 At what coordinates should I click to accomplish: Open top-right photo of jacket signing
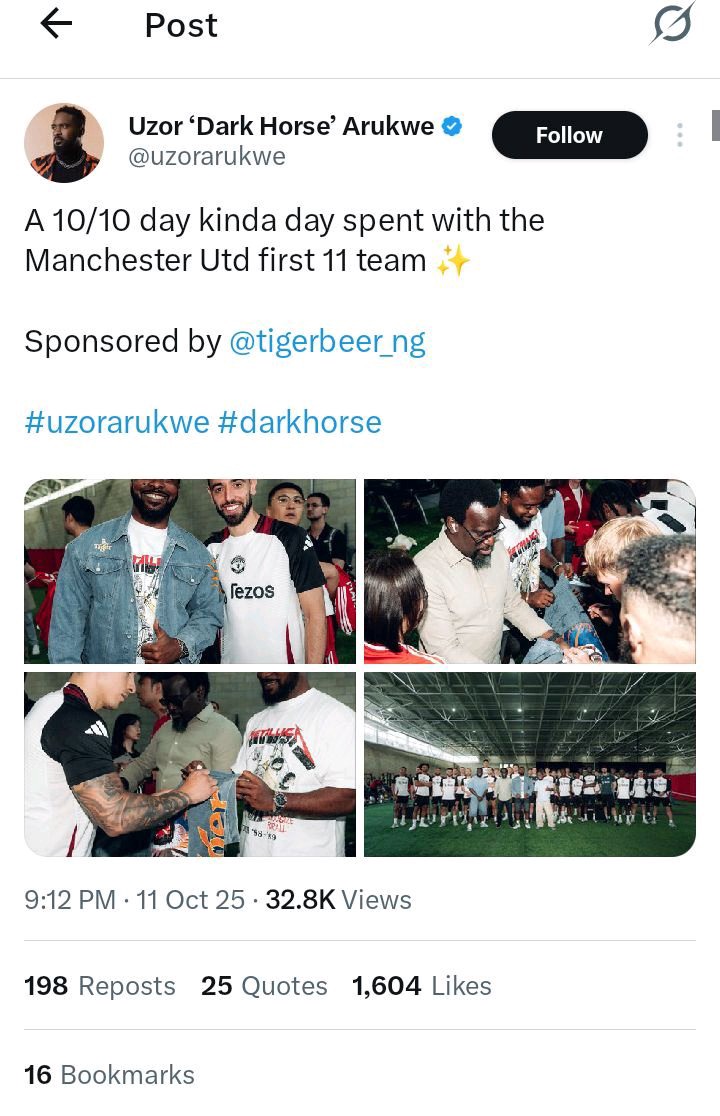pos(529,572)
